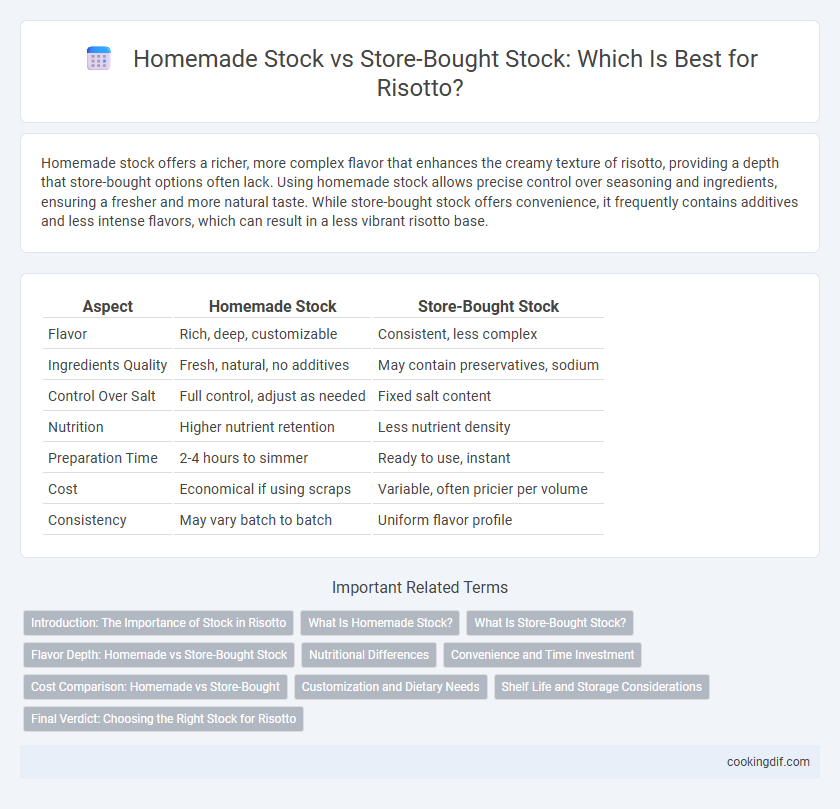Open 'Flavor Depth: Homemade vs Store-Bought Stock'
The width and height of the screenshot is (840, 809).
(x=159, y=655)
